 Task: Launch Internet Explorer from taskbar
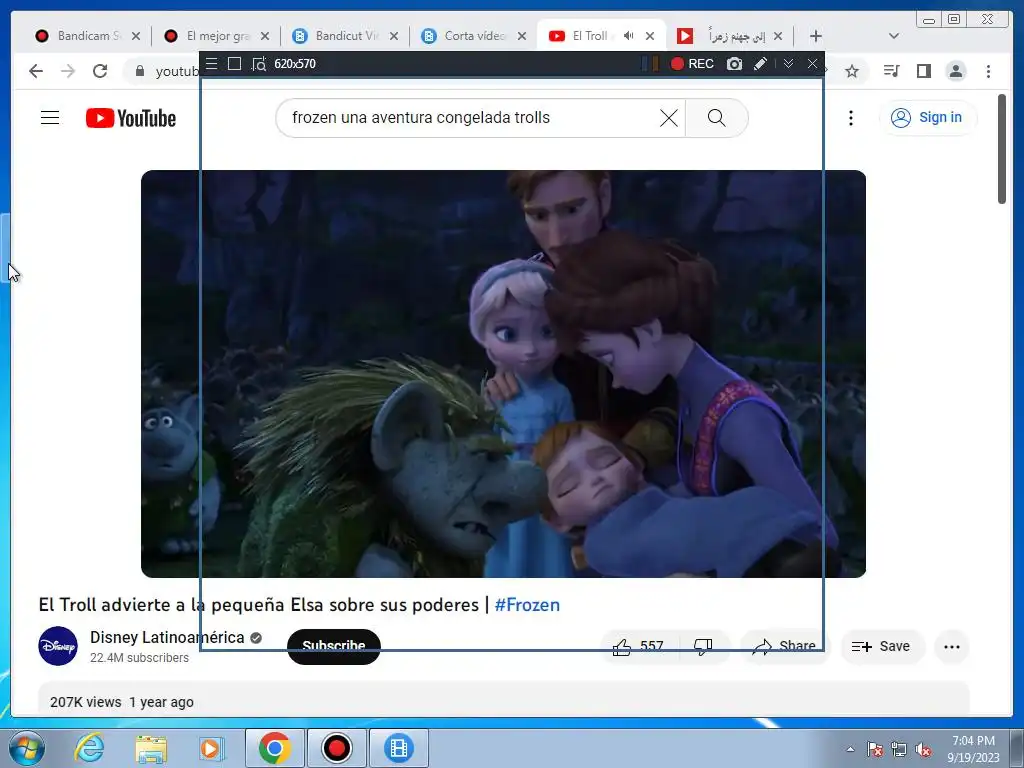(x=89, y=748)
